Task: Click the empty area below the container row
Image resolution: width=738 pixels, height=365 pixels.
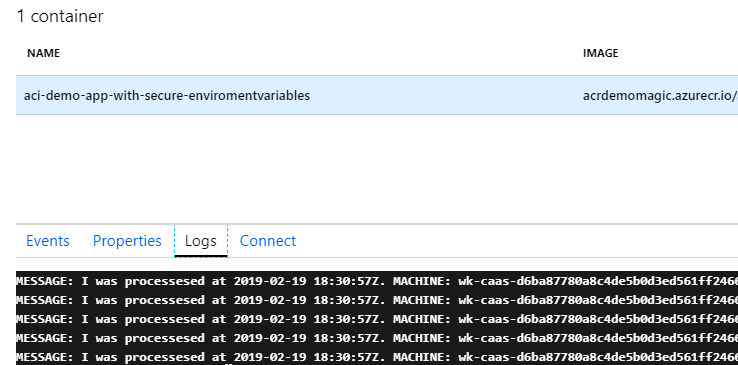Action: (x=377, y=168)
